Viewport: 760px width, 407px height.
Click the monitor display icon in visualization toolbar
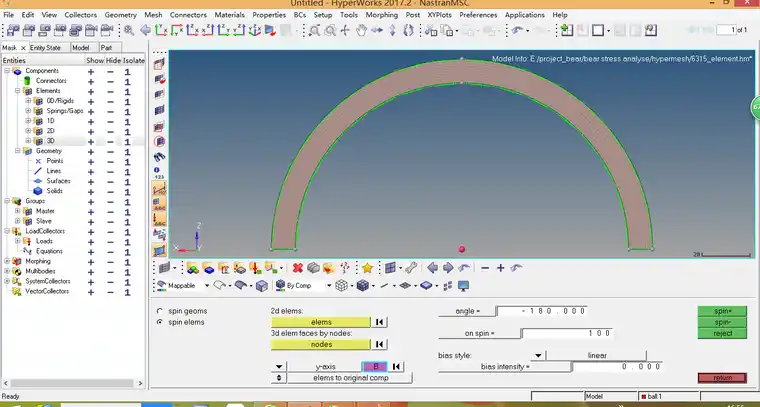[x=464, y=286]
